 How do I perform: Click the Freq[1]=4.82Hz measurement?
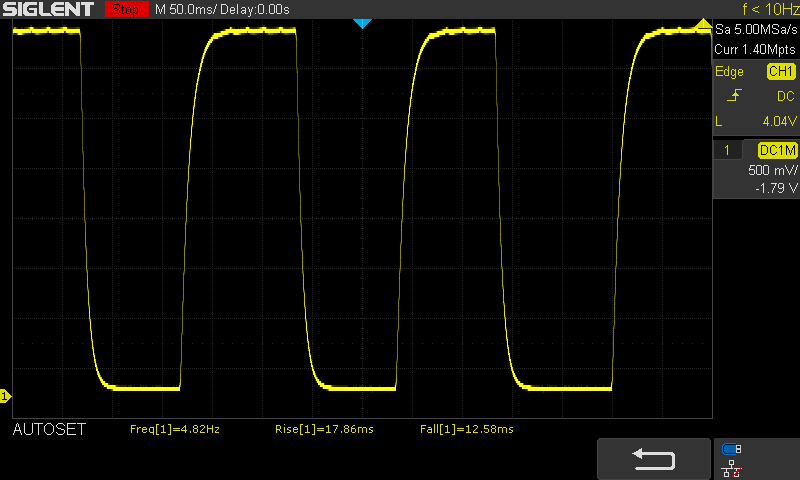(174, 430)
